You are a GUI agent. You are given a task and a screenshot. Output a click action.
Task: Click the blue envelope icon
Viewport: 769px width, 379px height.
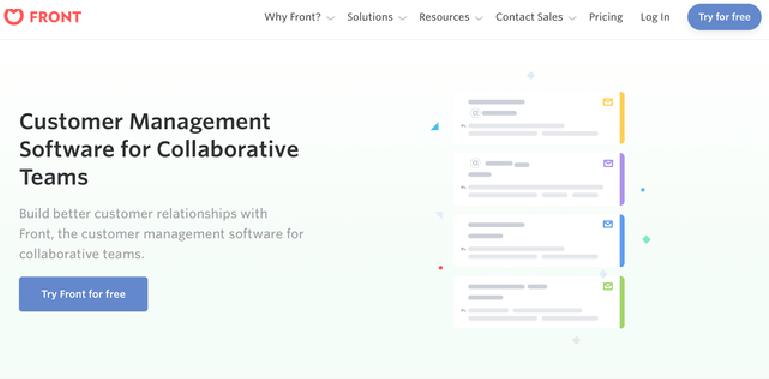608,224
